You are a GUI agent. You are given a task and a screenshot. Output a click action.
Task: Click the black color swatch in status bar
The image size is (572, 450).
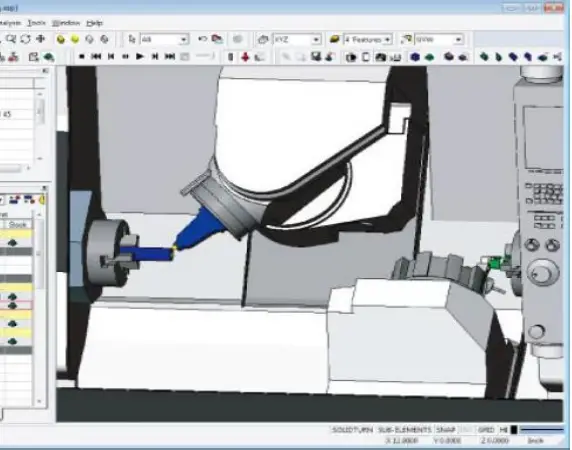tap(514, 430)
